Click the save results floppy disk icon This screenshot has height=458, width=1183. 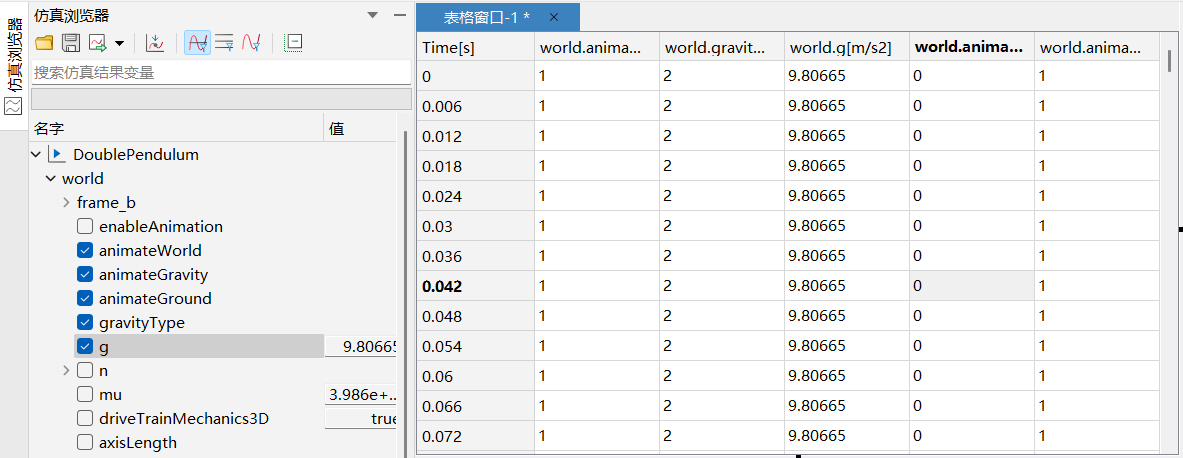click(71, 43)
